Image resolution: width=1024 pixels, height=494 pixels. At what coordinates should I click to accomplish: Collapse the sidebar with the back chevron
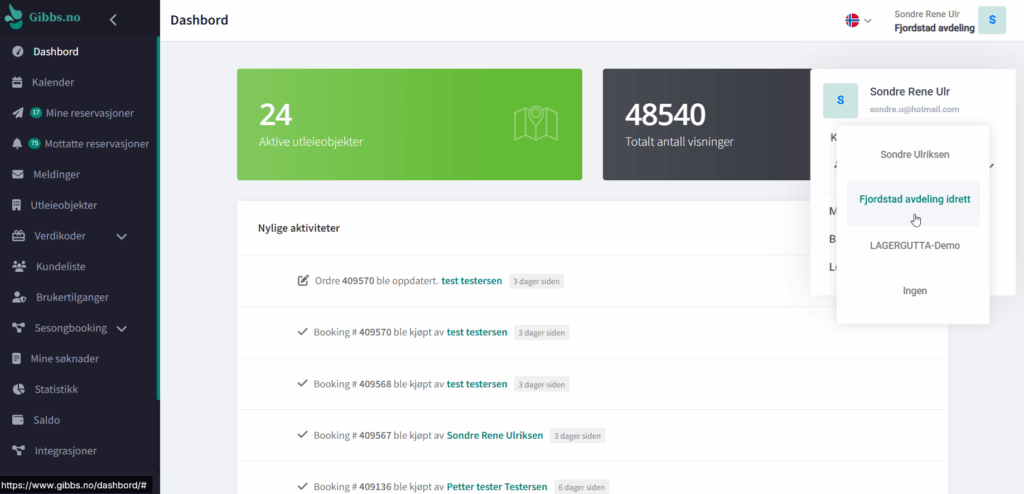pos(113,20)
